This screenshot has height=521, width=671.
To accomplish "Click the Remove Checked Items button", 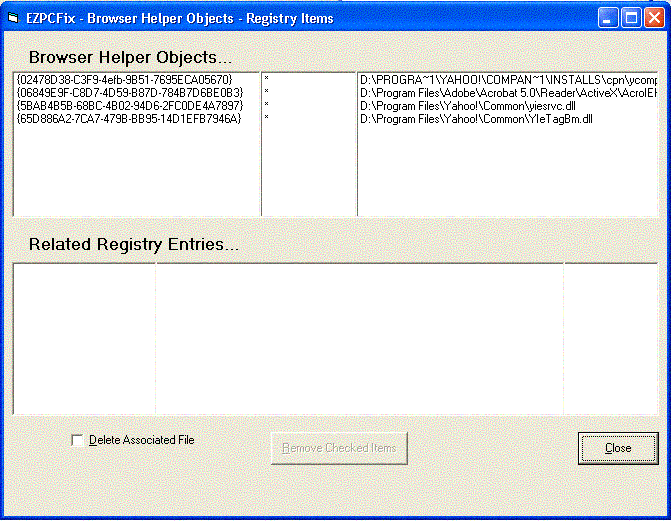I will click(339, 448).
